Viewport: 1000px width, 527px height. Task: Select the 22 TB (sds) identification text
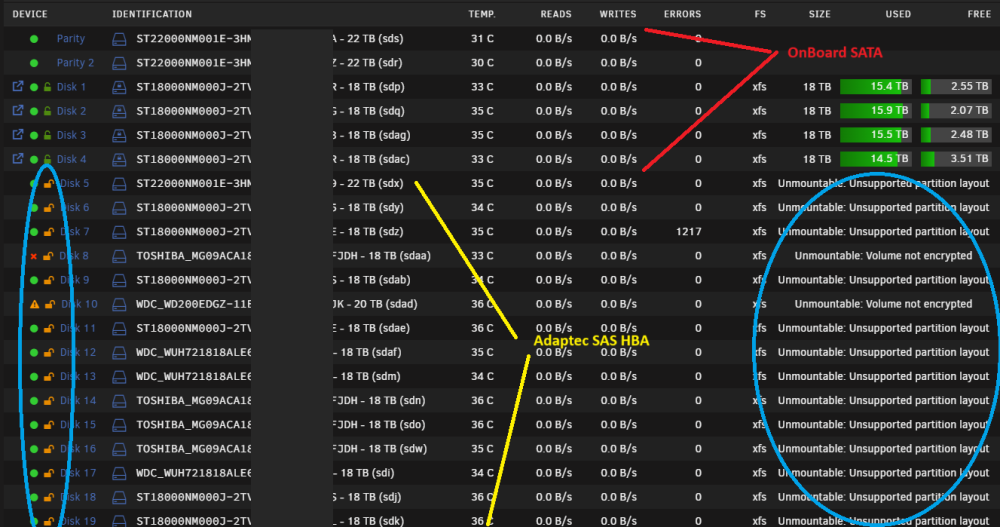(x=376, y=38)
